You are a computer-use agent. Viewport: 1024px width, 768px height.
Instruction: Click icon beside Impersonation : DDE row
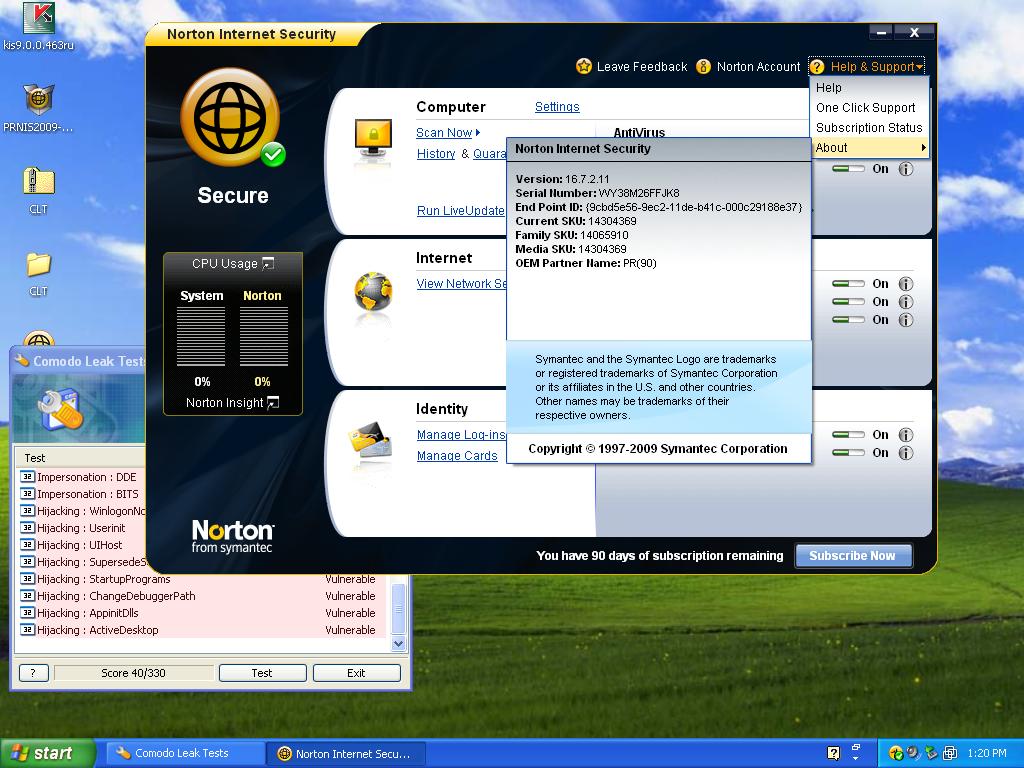pos(27,477)
